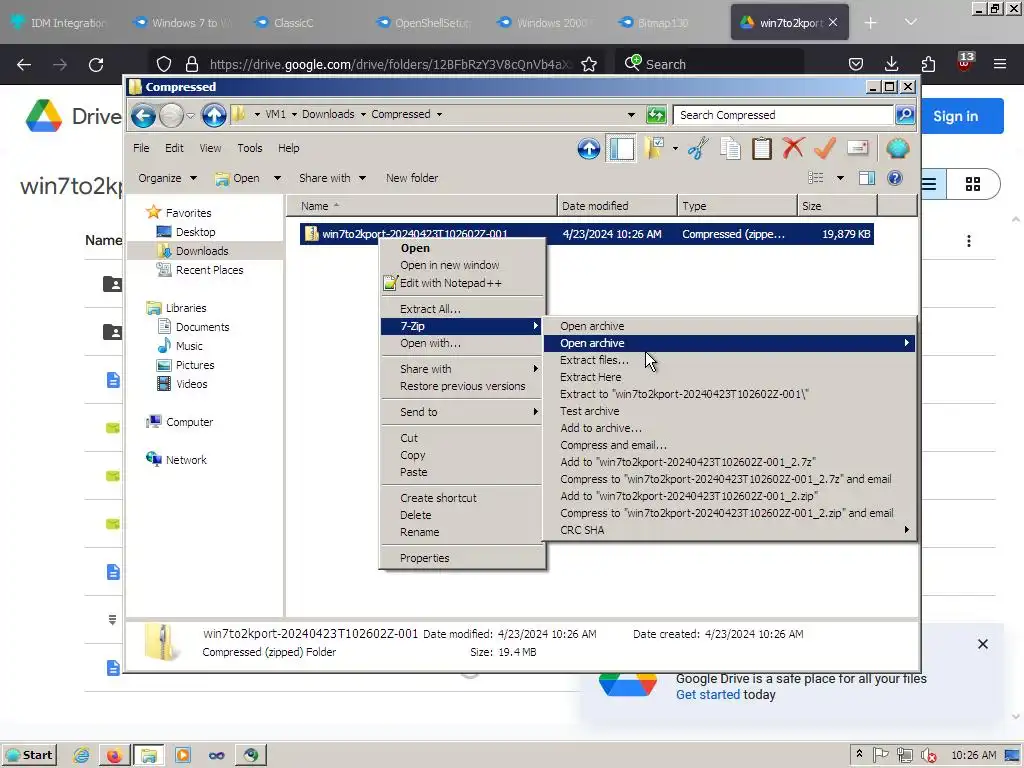Viewport: 1024px width, 768px height.
Task: Click in the Search Compressed field
Action: [784, 115]
